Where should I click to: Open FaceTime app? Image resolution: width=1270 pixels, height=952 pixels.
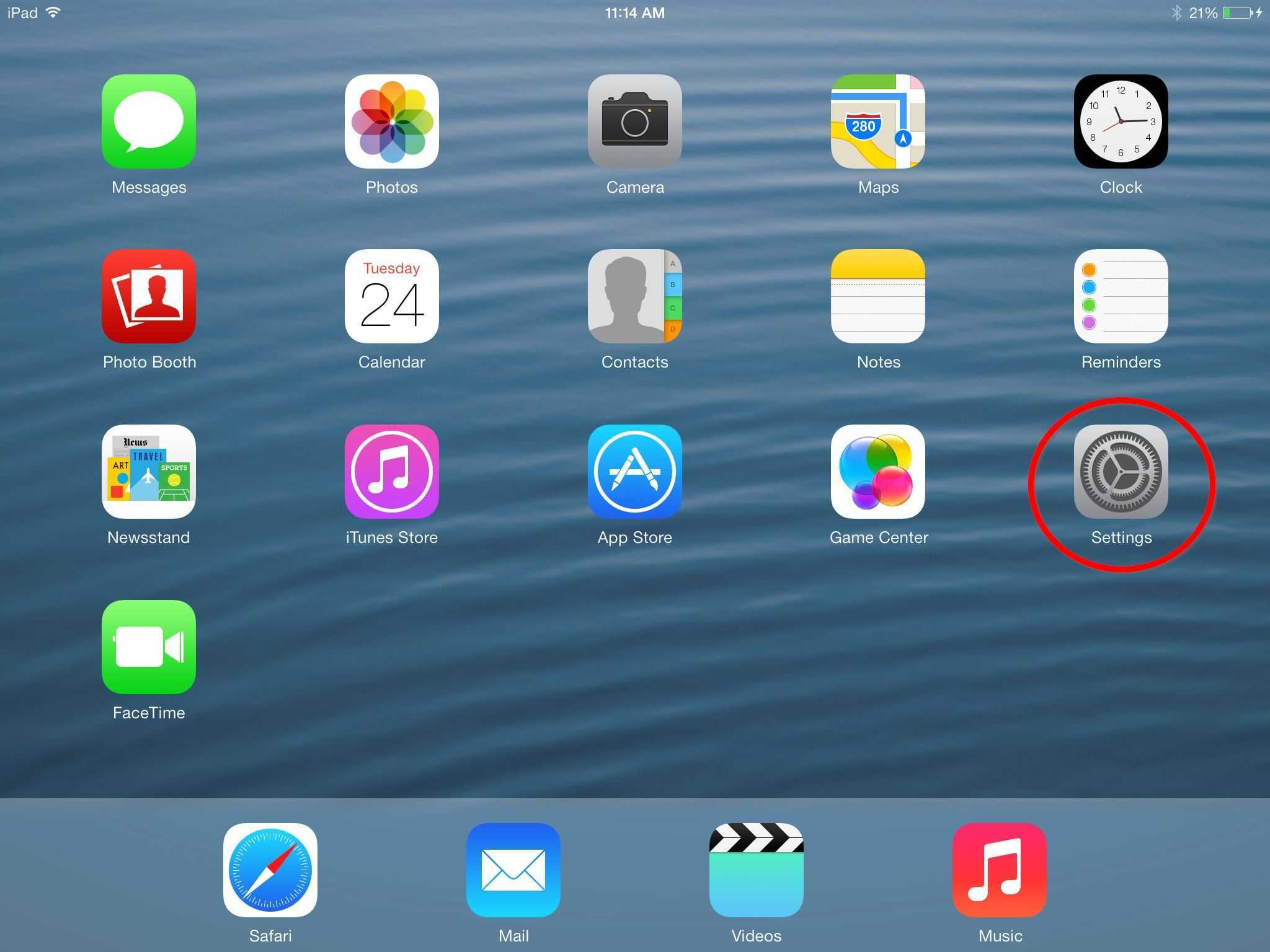tap(149, 647)
